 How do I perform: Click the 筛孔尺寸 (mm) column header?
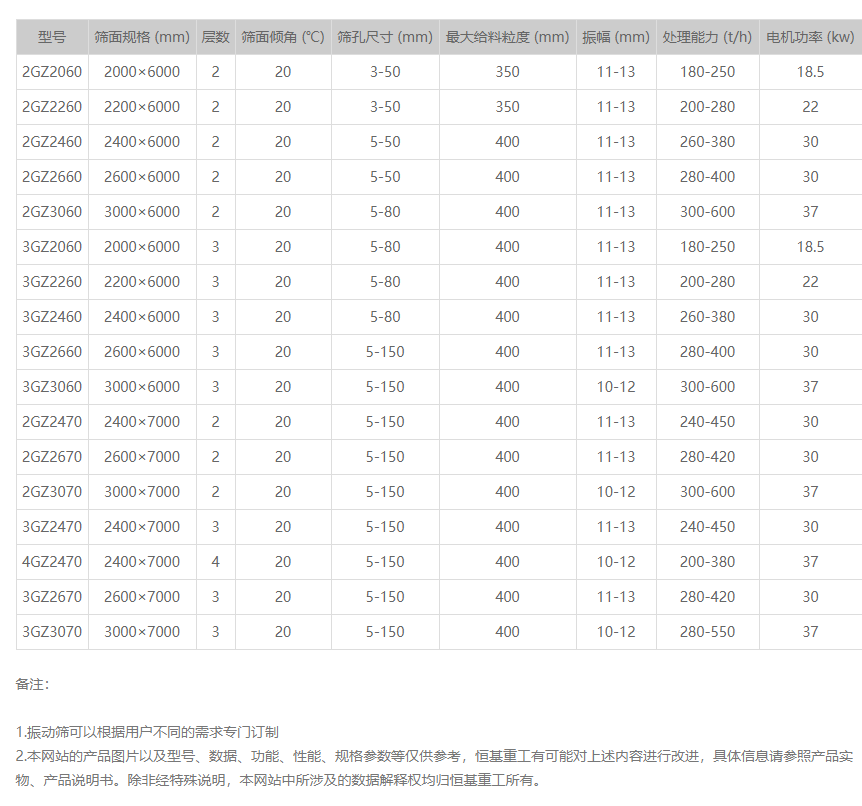pyautogui.click(x=385, y=37)
